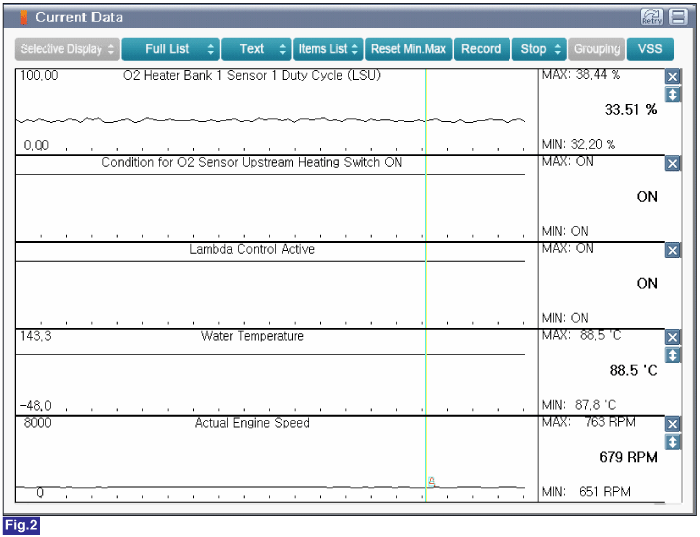Toggle scale arrows for Actual Engine Speed

672,442
